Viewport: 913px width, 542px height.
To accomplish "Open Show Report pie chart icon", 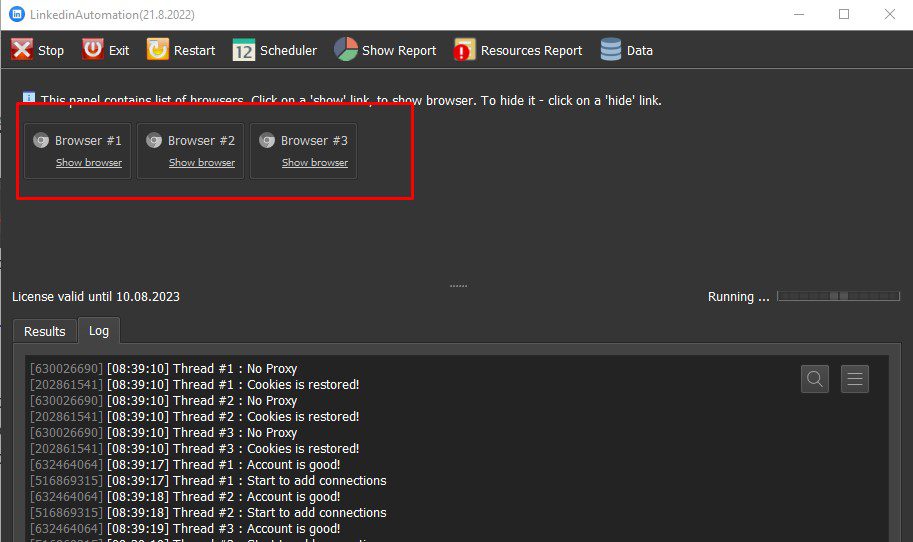I will coord(346,50).
